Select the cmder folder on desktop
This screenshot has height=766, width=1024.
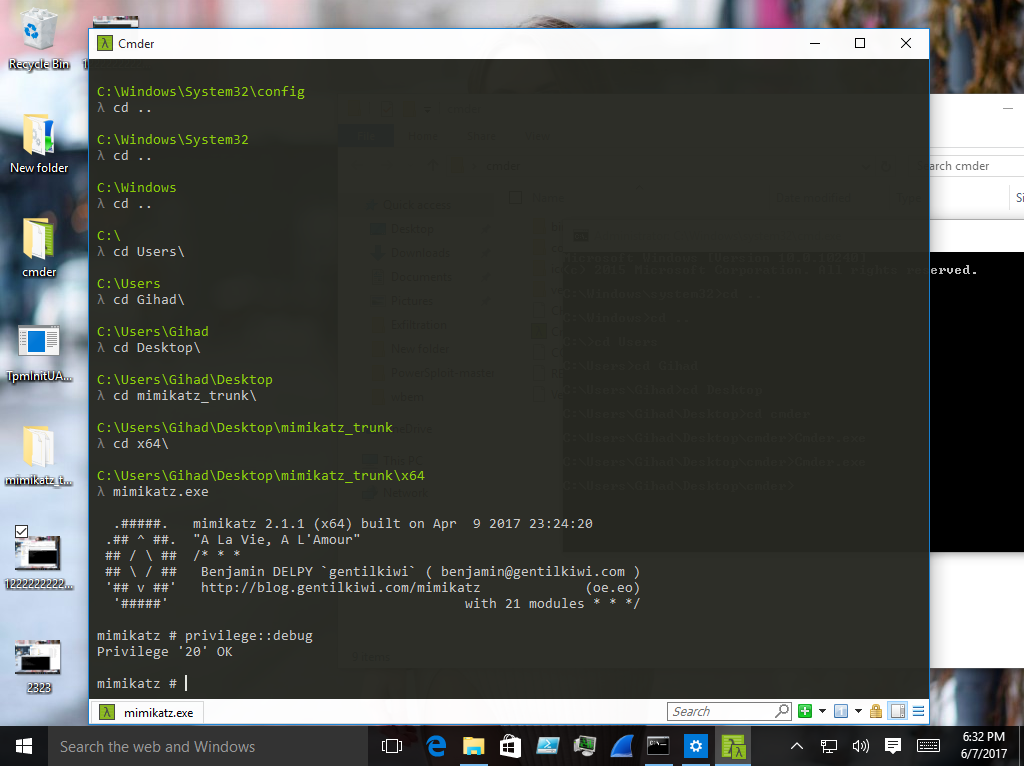coord(39,247)
